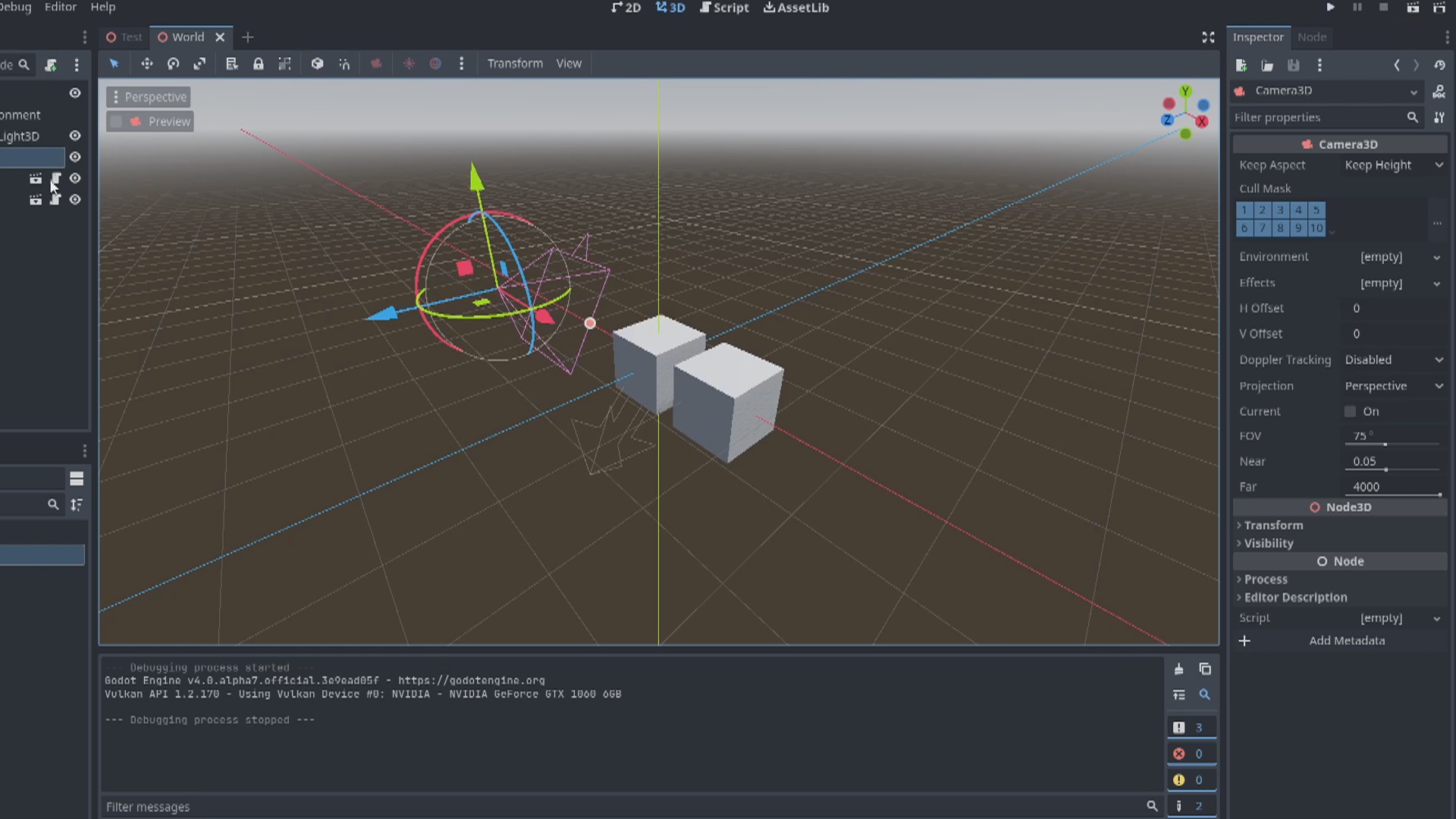Save the current Camera3D resource
Image resolution: width=1456 pixels, height=819 pixels.
click(x=1294, y=65)
